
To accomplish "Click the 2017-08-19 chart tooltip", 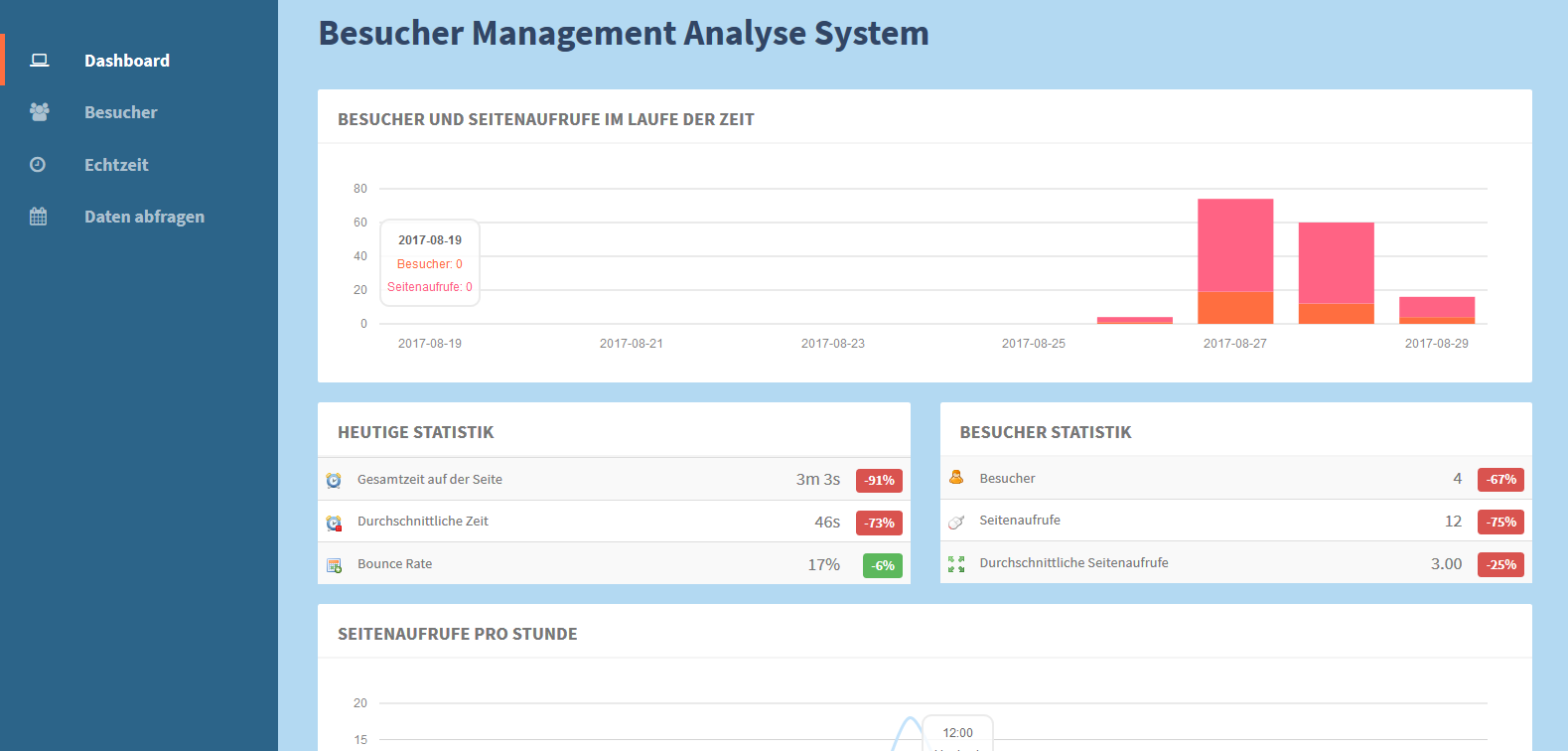I will tap(430, 263).
